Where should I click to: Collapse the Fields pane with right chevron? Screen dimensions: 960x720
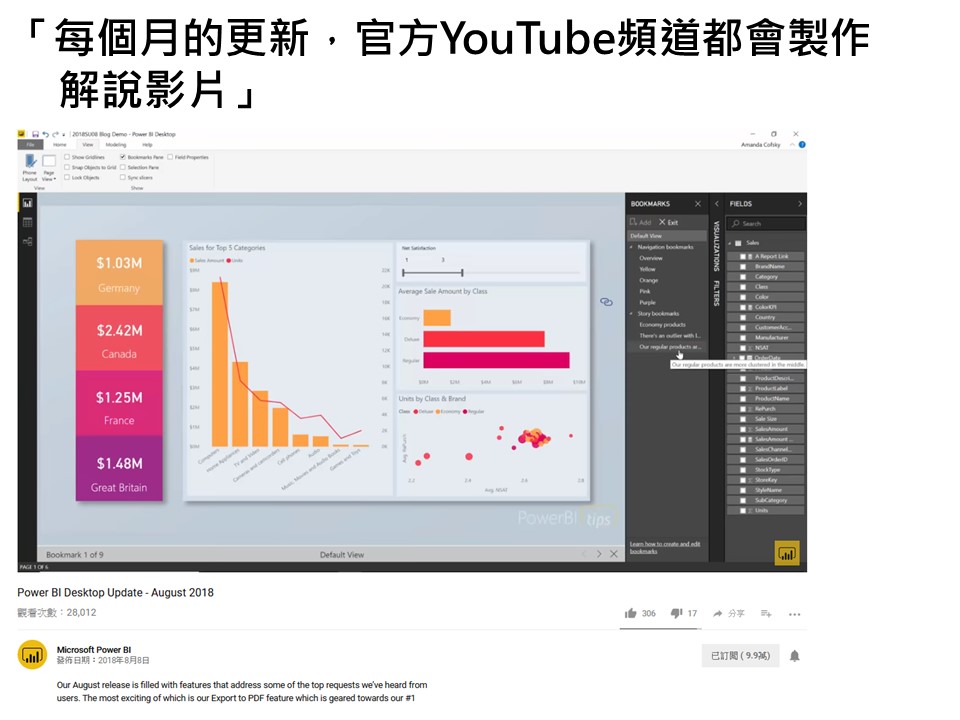(x=800, y=203)
